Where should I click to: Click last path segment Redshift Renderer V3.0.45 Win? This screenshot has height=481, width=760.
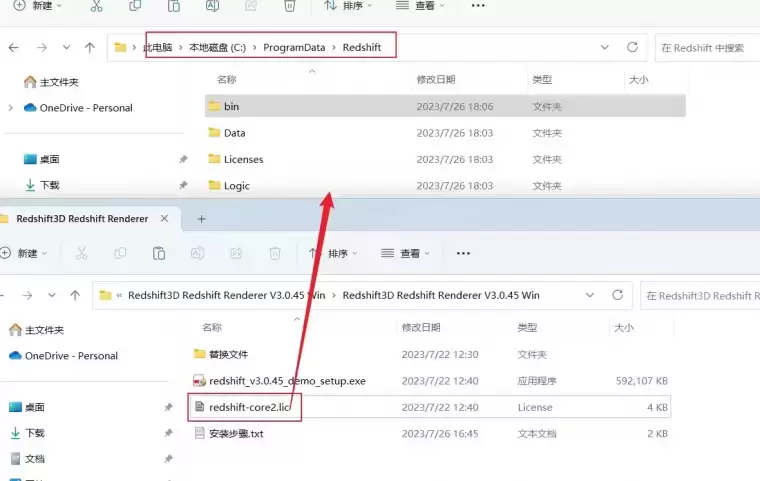point(441,295)
